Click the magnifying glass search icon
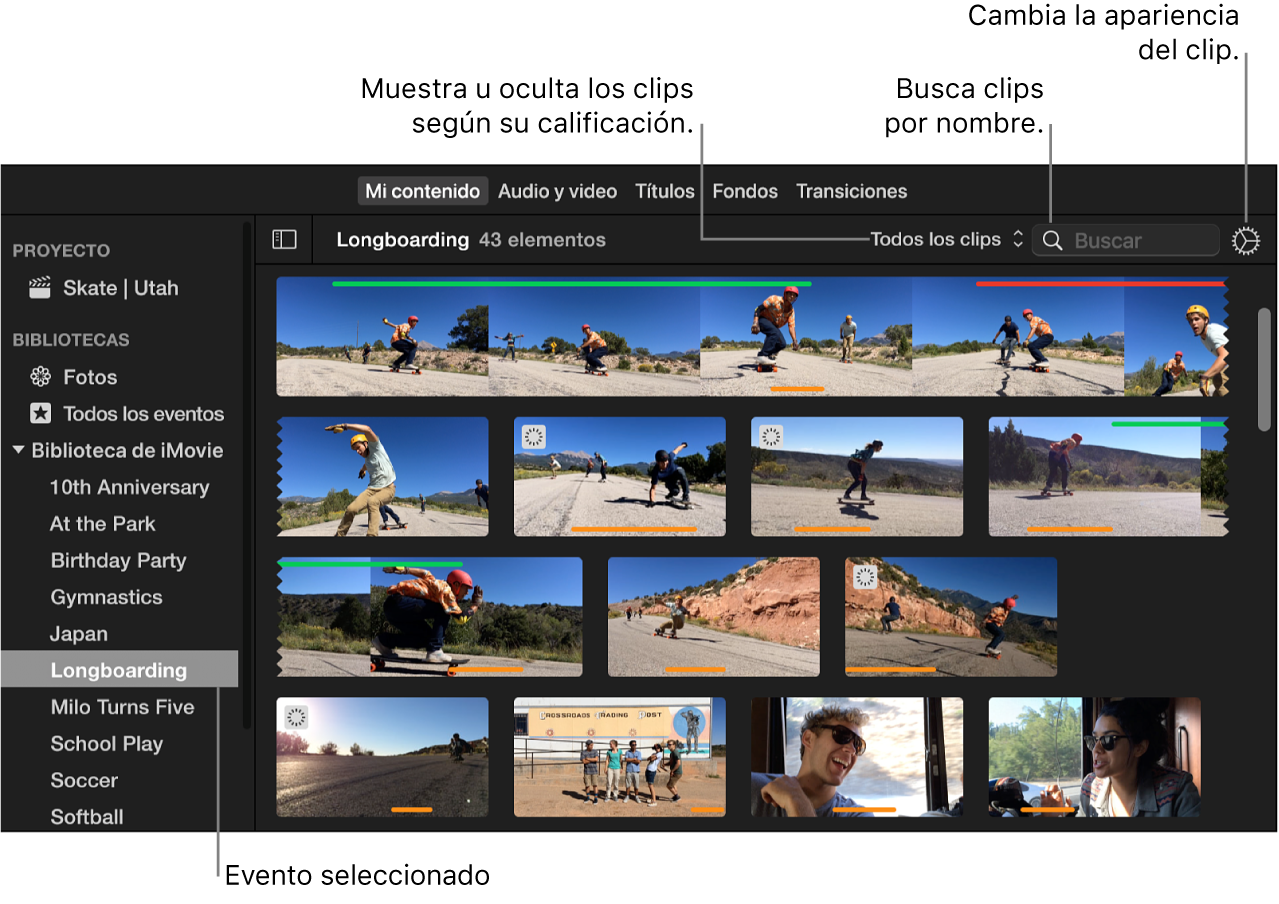1279x904 pixels. click(x=1052, y=241)
